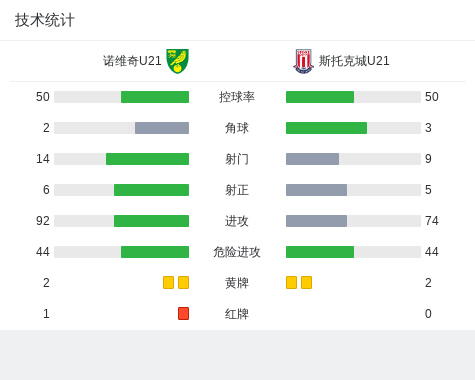Click Stoke's green corner kicks bar
475x380 pixels.
pyautogui.click(x=326, y=128)
